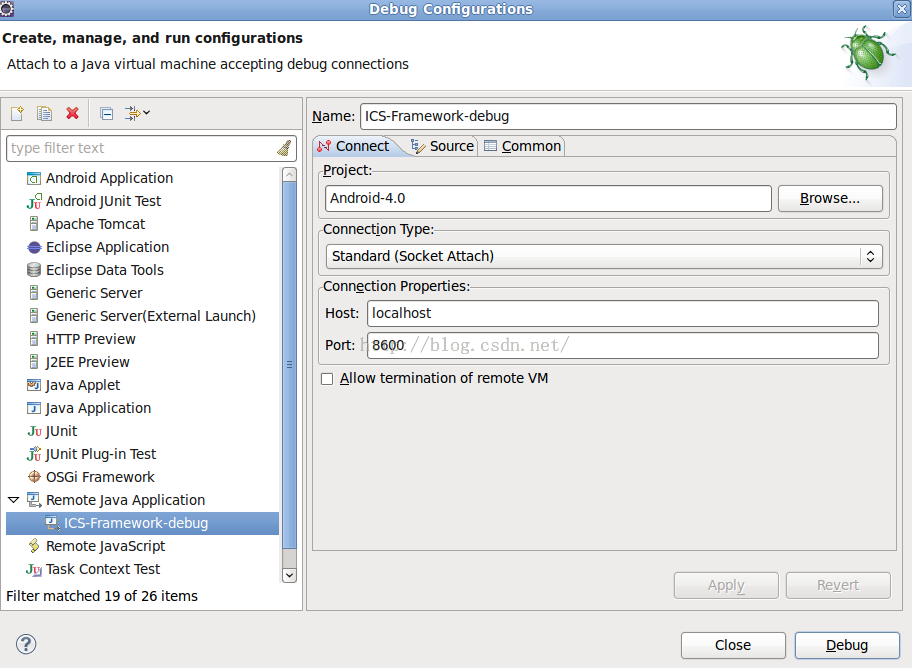Viewport: 912px width, 668px height.
Task: Select the Apache Tomcat configuration type
Action: coord(95,224)
